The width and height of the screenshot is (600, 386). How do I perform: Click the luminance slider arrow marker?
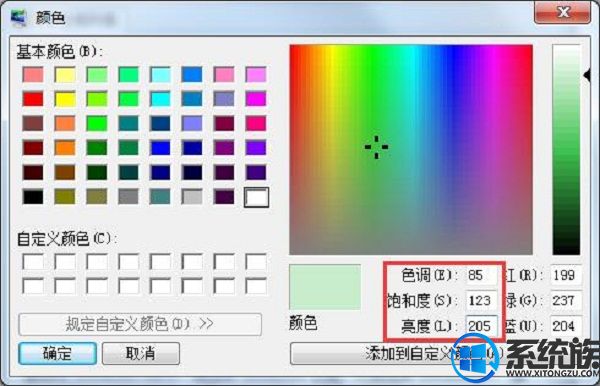point(587,75)
